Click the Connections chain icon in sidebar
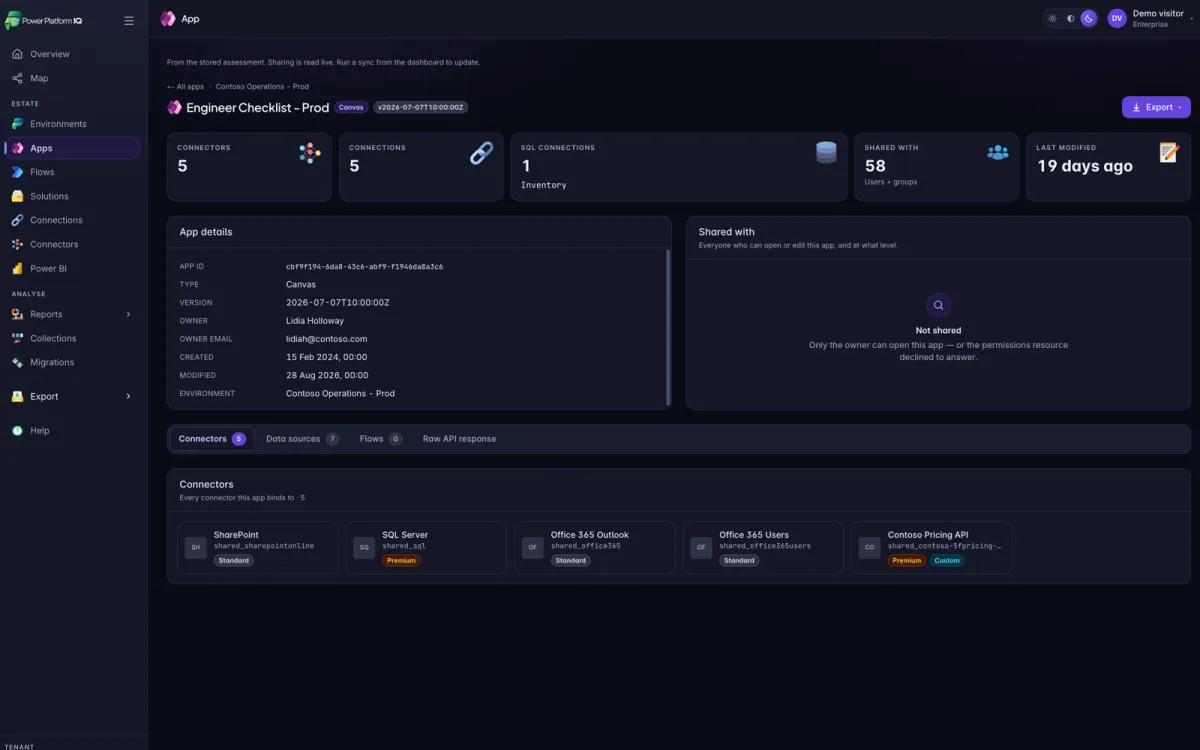Image resolution: width=1200 pixels, height=750 pixels. (x=18, y=220)
